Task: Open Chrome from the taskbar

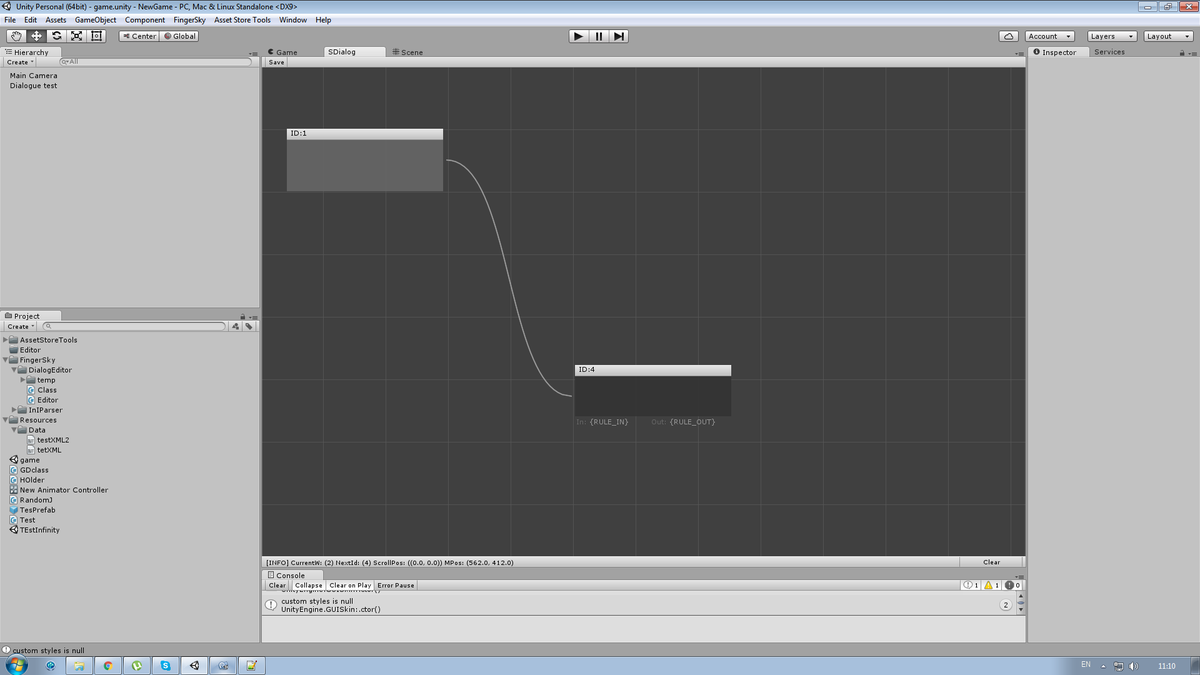Action: 108,665
